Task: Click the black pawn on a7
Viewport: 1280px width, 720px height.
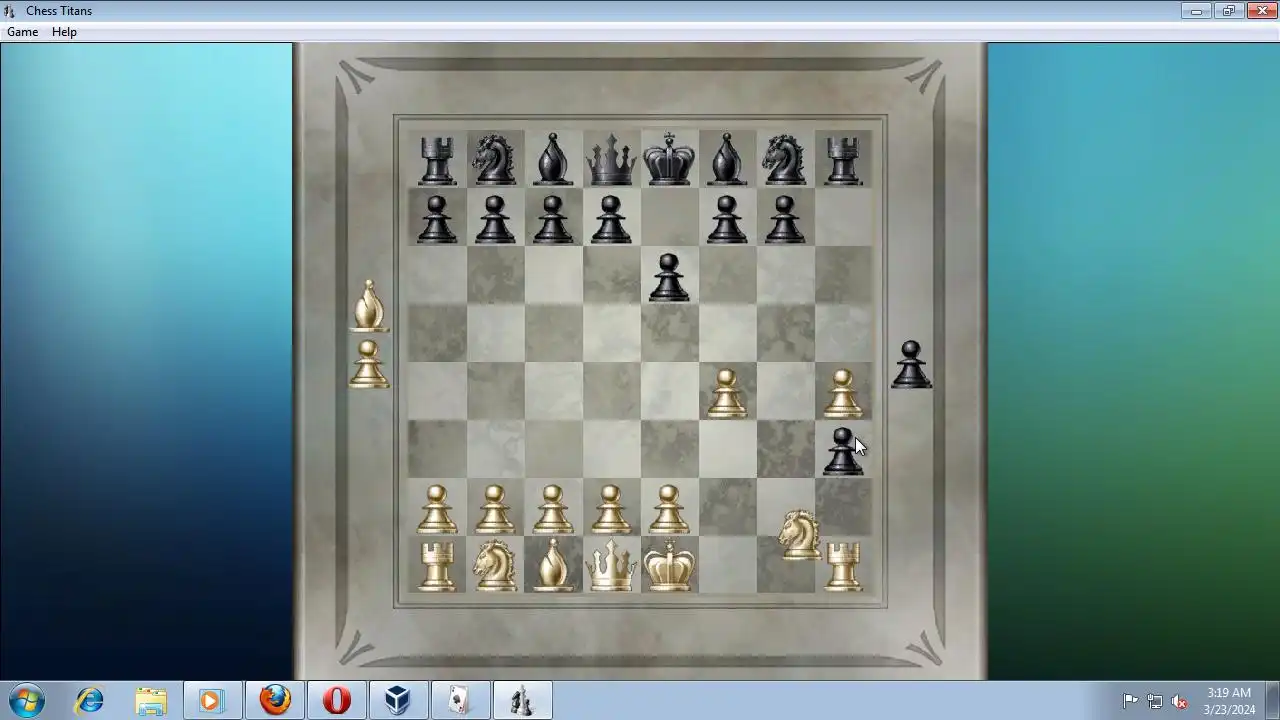Action: pyautogui.click(x=437, y=219)
